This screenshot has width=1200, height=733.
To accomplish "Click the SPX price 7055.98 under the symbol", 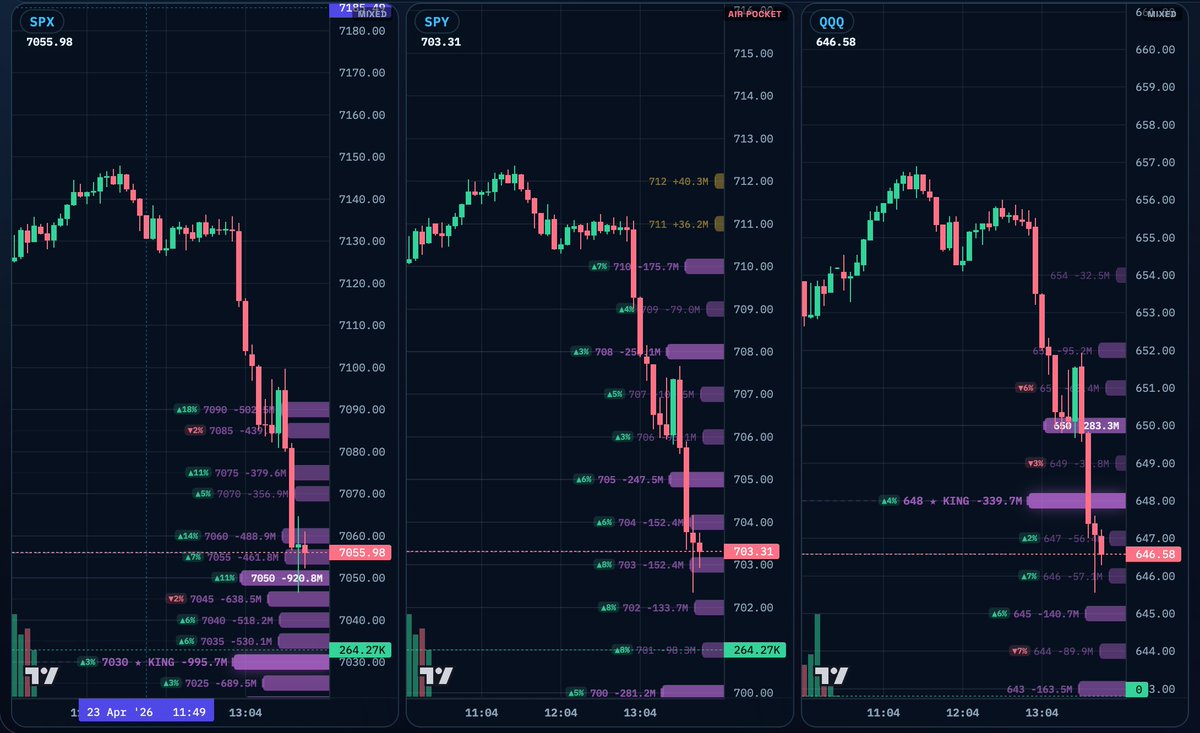I will [x=49, y=42].
